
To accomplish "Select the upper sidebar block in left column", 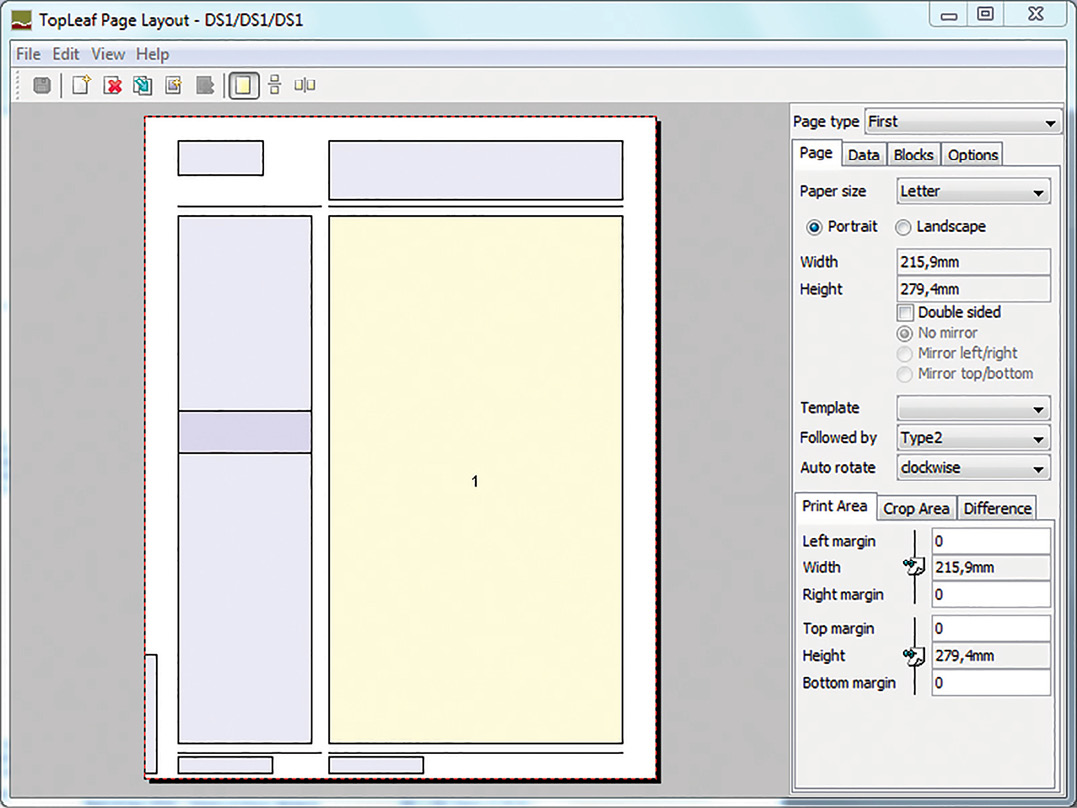I will (x=245, y=313).
